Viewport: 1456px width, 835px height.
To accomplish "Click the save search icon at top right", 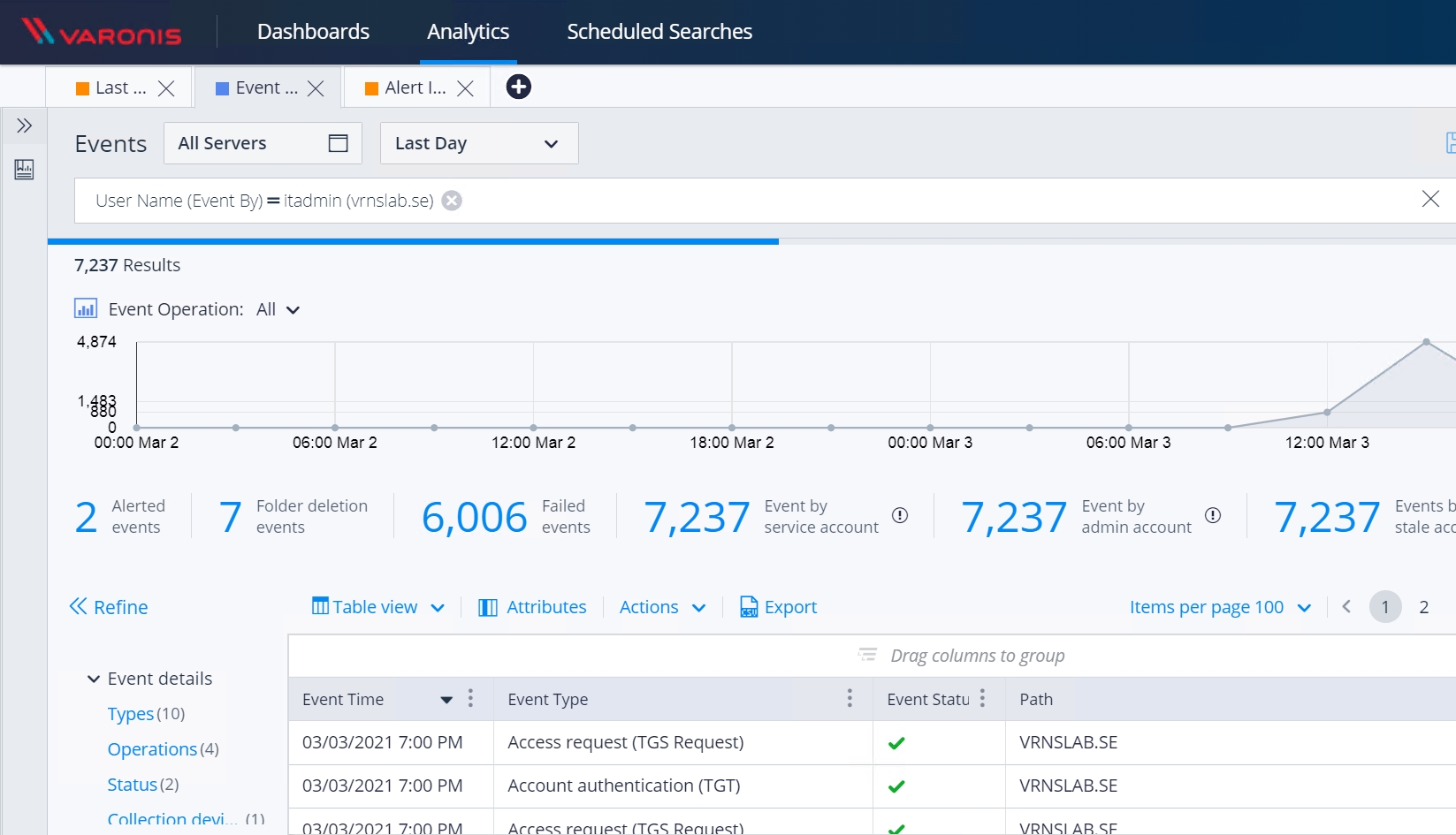I will pyautogui.click(x=1450, y=141).
